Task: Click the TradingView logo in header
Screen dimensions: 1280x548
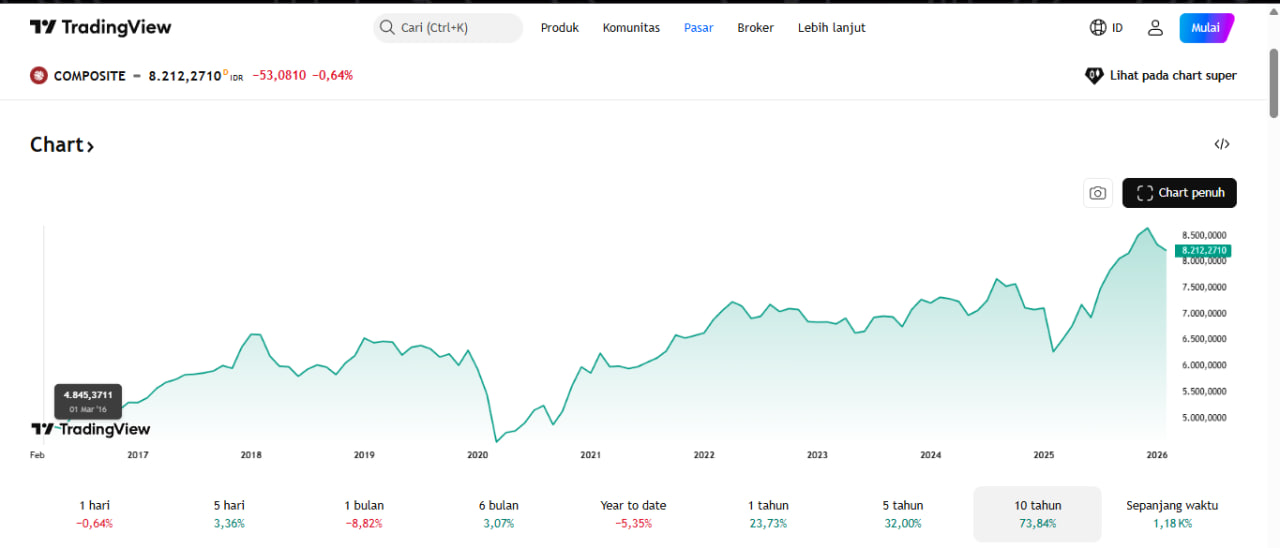Action: pyautogui.click(x=100, y=28)
